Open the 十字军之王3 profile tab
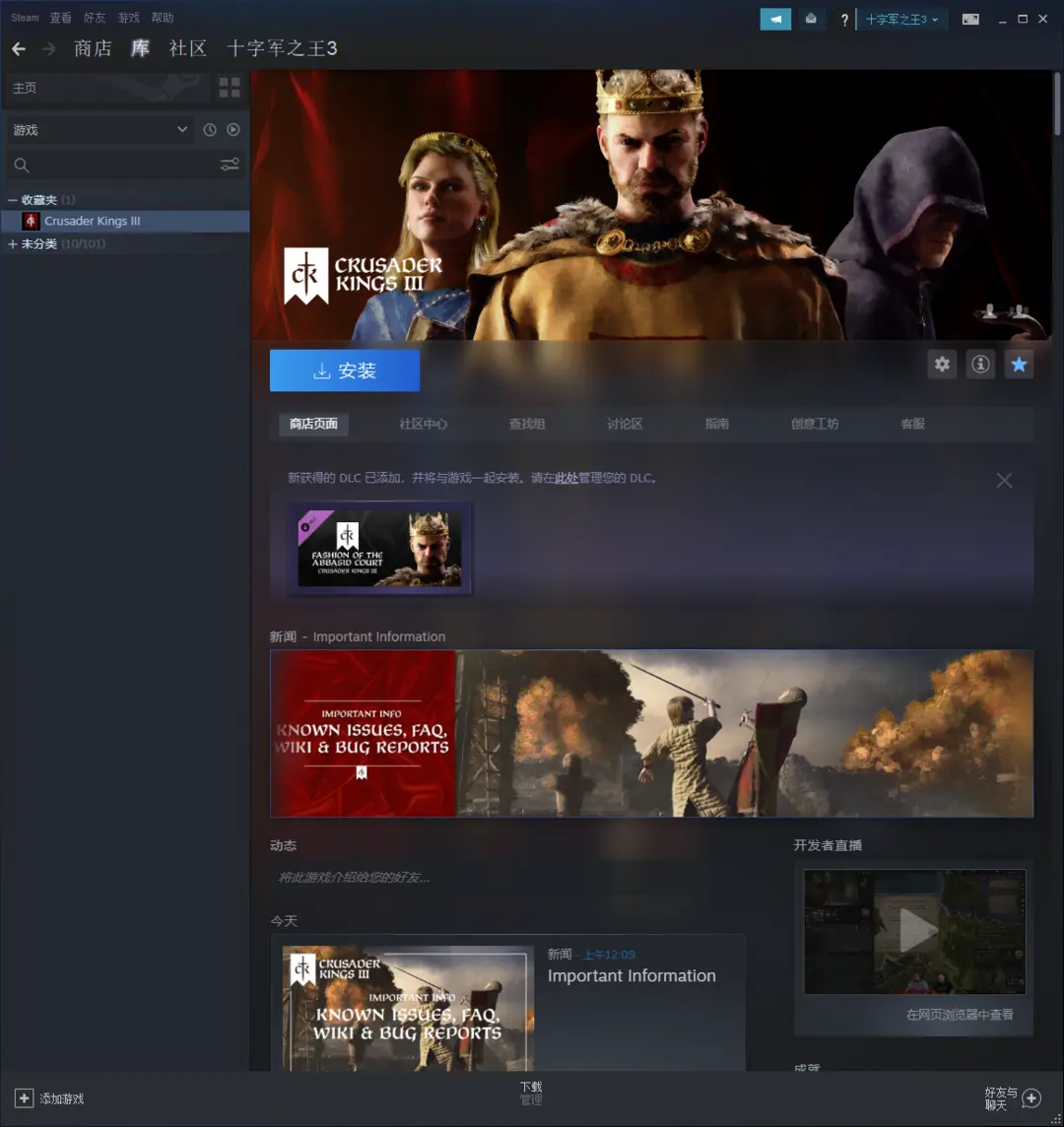This screenshot has width=1064, height=1127. 282,48
